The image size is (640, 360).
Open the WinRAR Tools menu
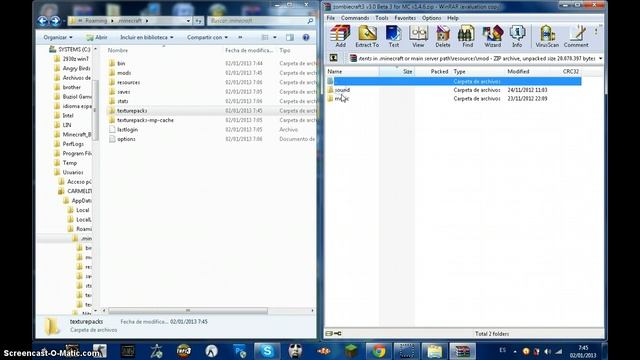(382, 18)
